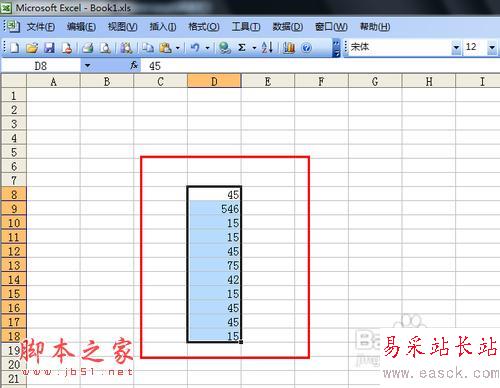Screen dimensions: 500x388
Task: Open the 文件(F) menu
Action: pos(41,27)
